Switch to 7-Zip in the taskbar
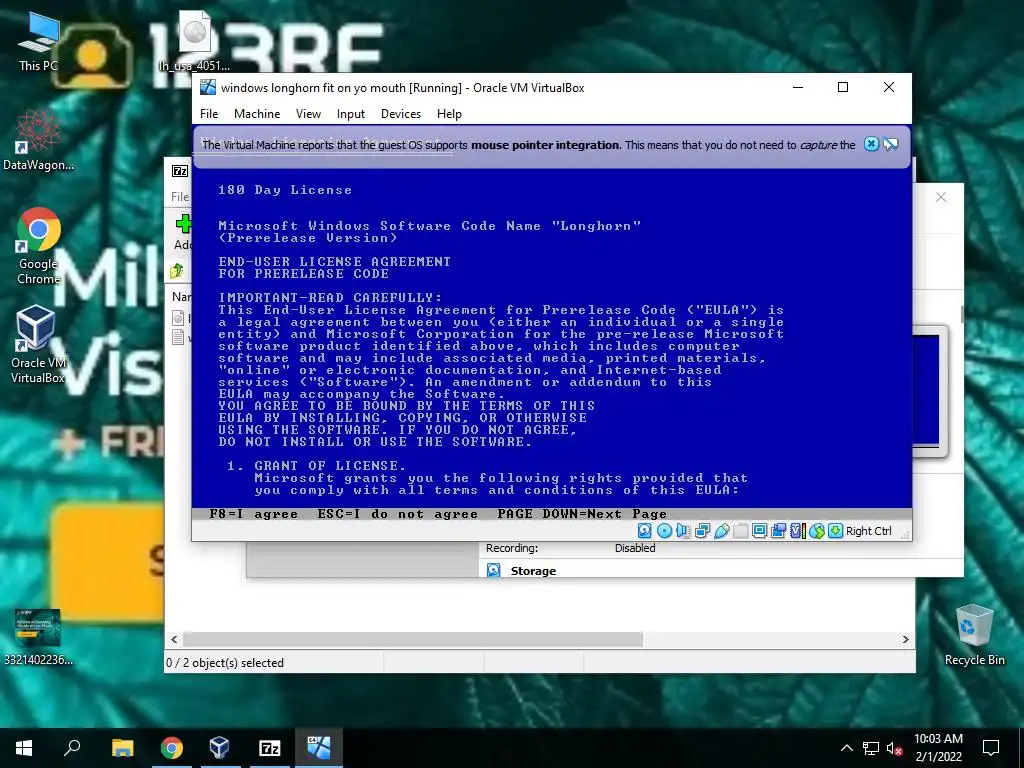 269,748
